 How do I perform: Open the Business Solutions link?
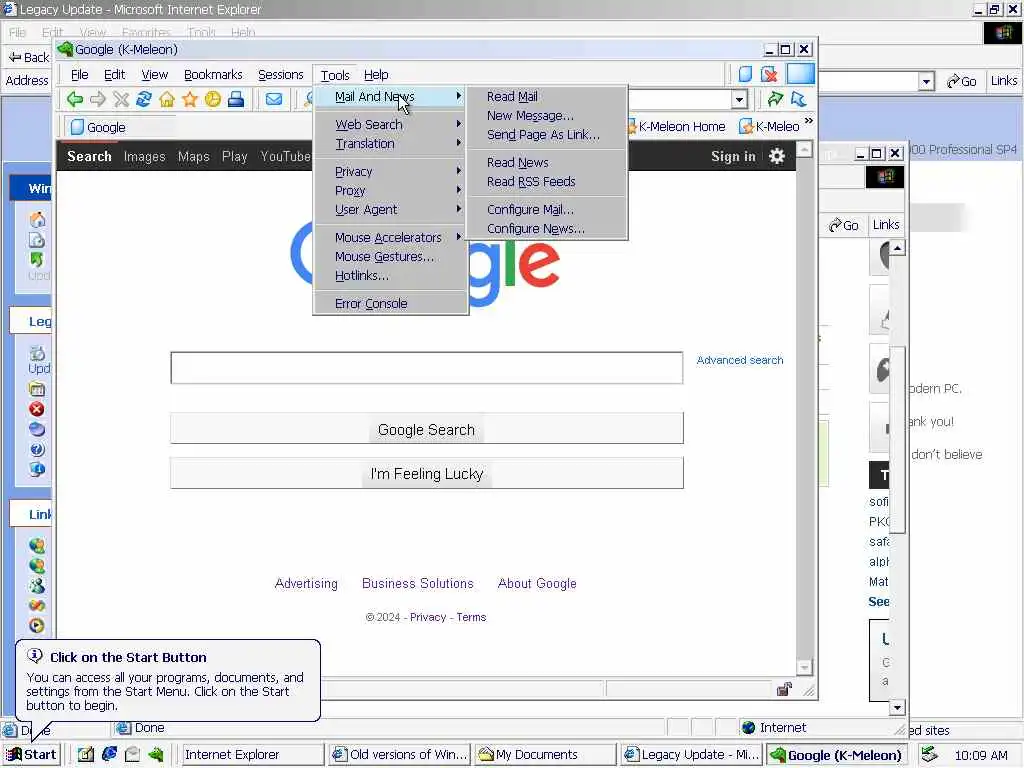click(417, 583)
